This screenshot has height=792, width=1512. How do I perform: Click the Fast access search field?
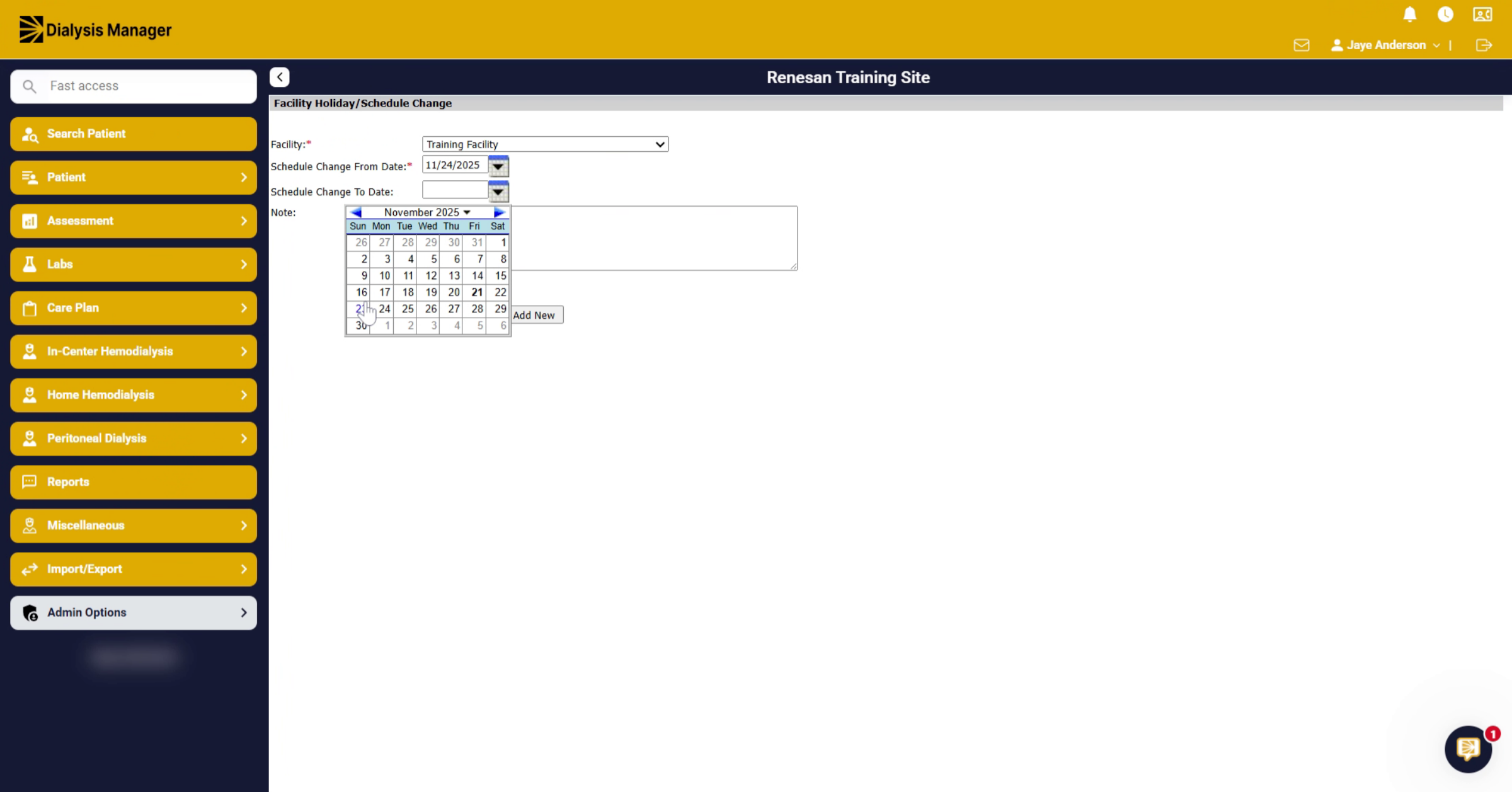click(134, 86)
